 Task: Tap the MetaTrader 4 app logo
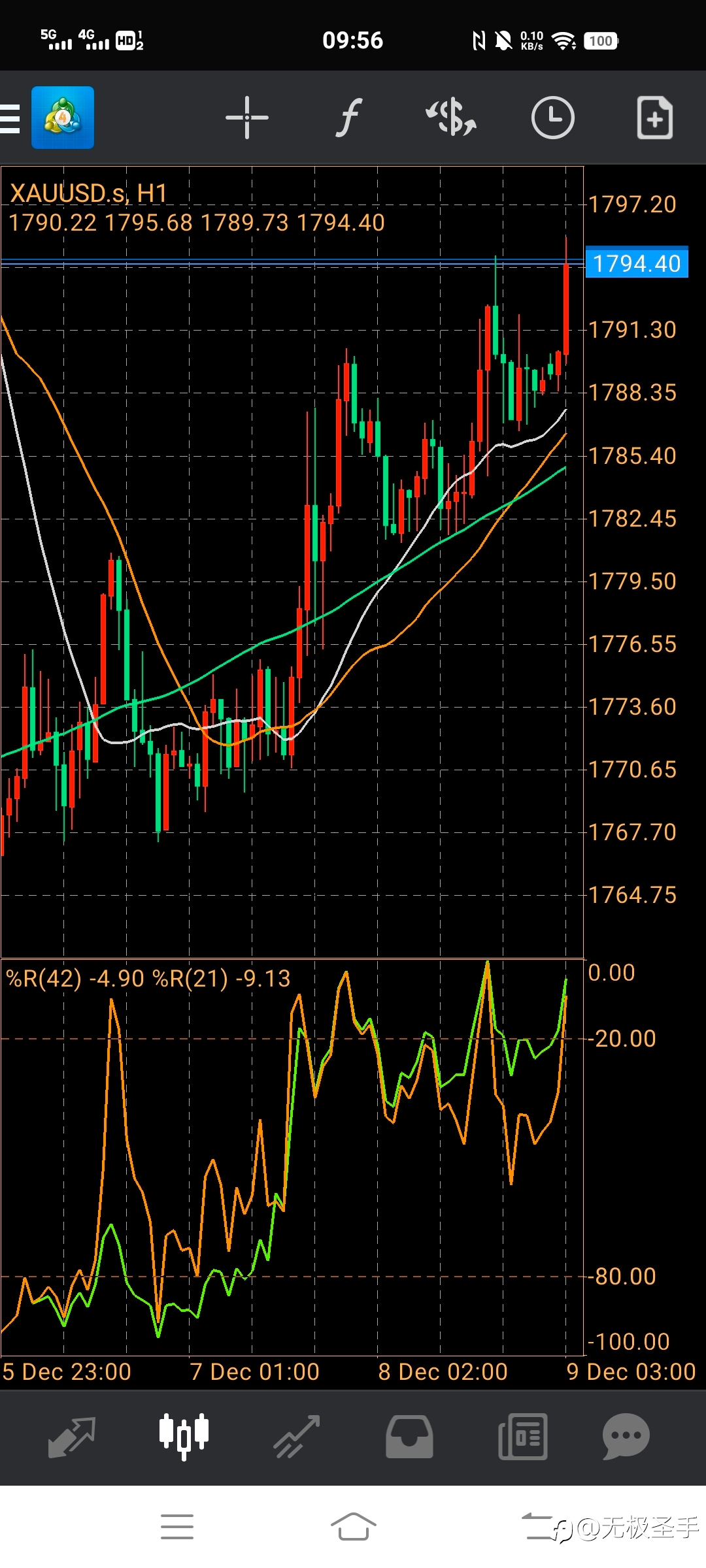click(x=63, y=118)
